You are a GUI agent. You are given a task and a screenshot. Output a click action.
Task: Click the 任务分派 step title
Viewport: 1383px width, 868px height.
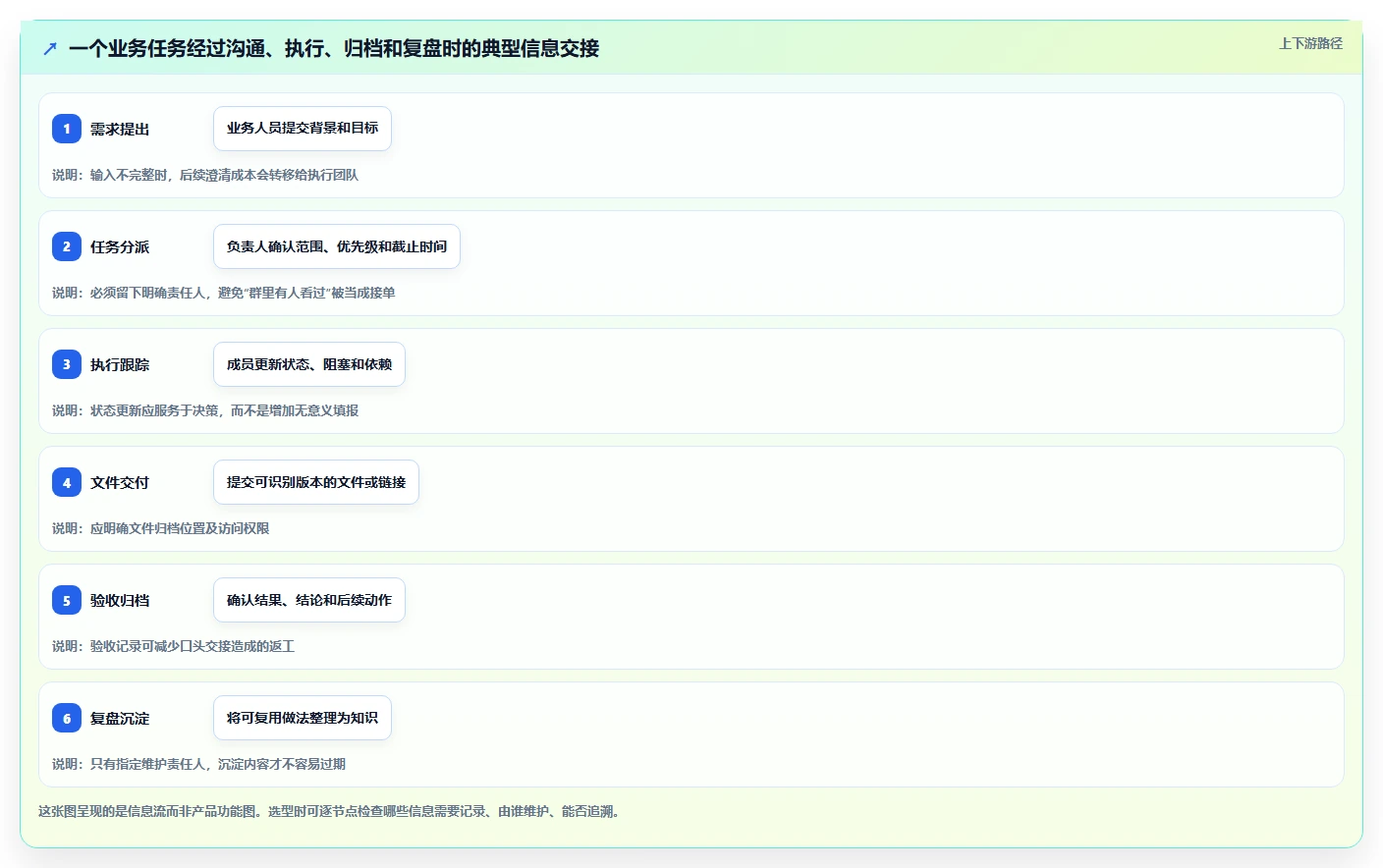point(120,247)
